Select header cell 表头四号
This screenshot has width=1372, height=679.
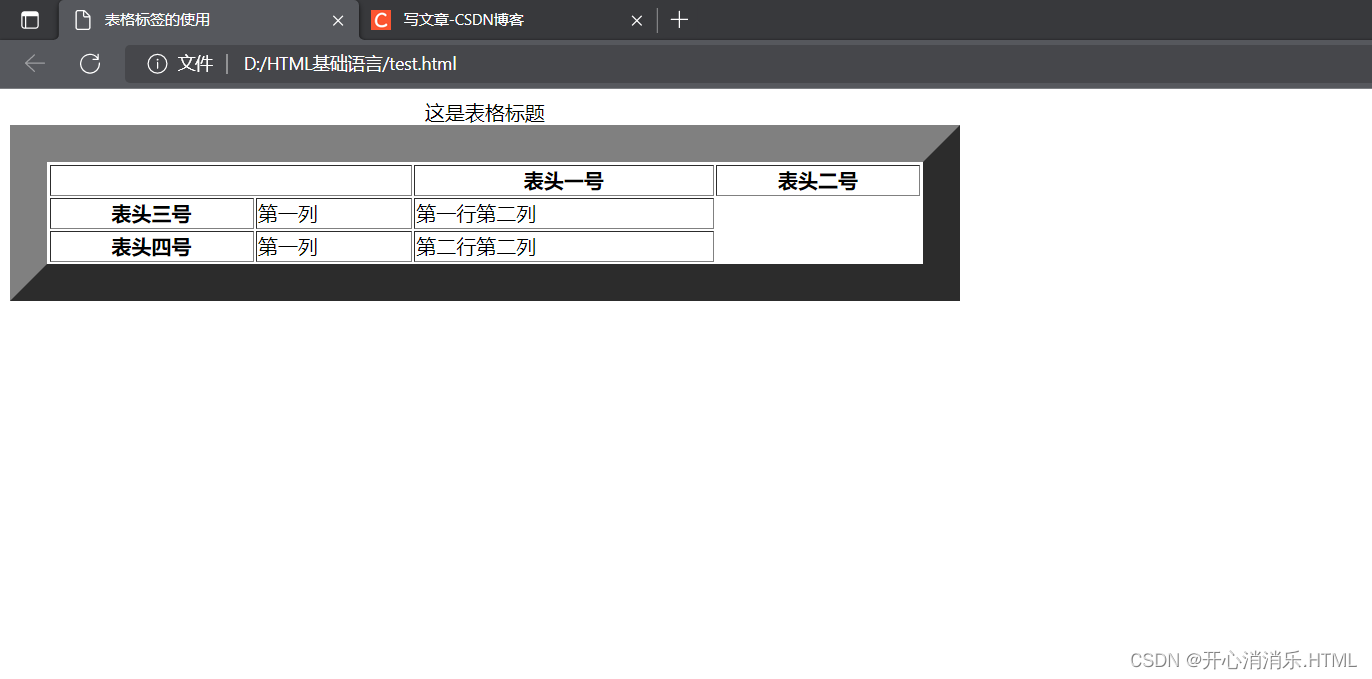pos(151,247)
